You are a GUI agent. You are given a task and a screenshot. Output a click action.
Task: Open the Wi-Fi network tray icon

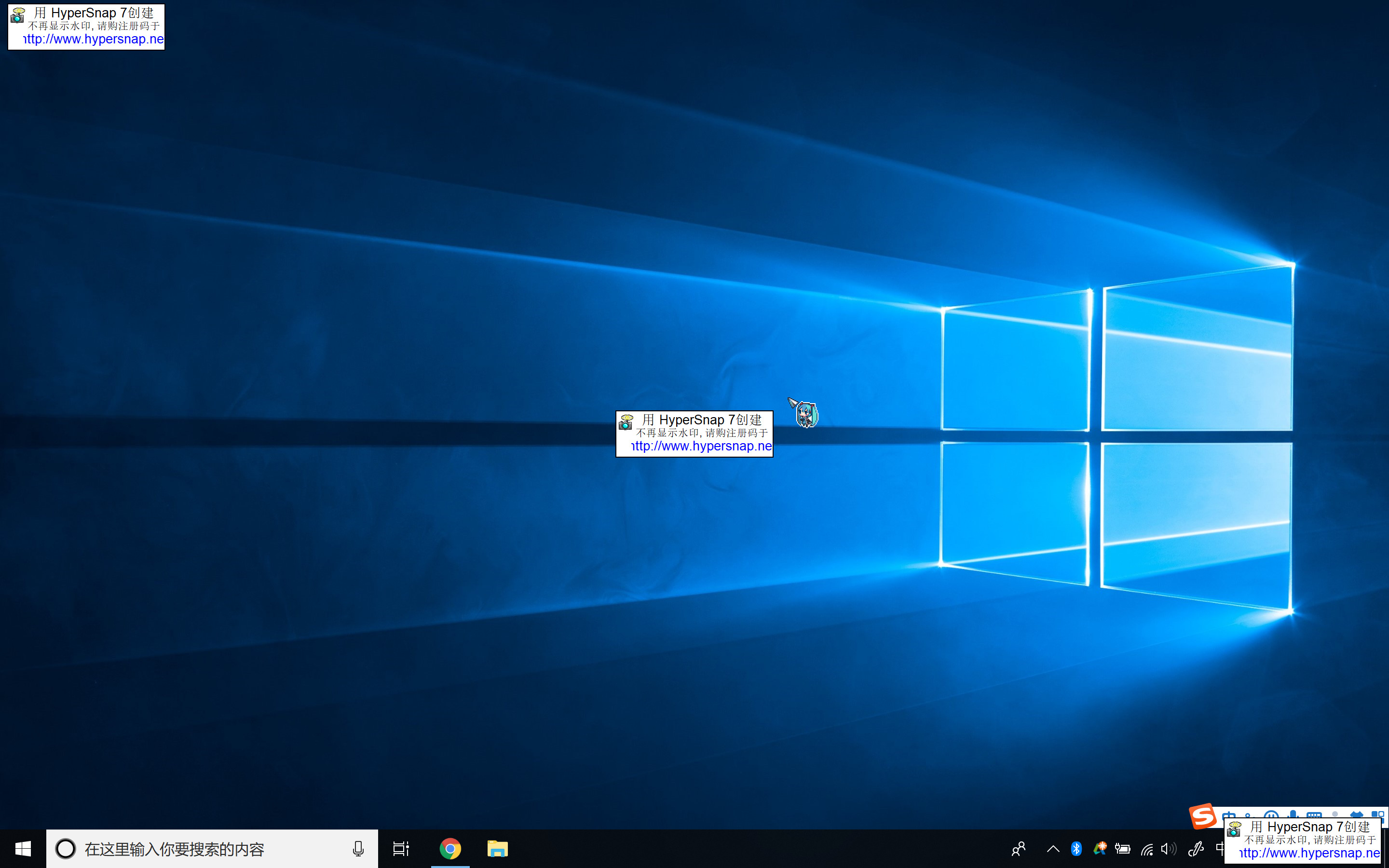pos(1147,849)
